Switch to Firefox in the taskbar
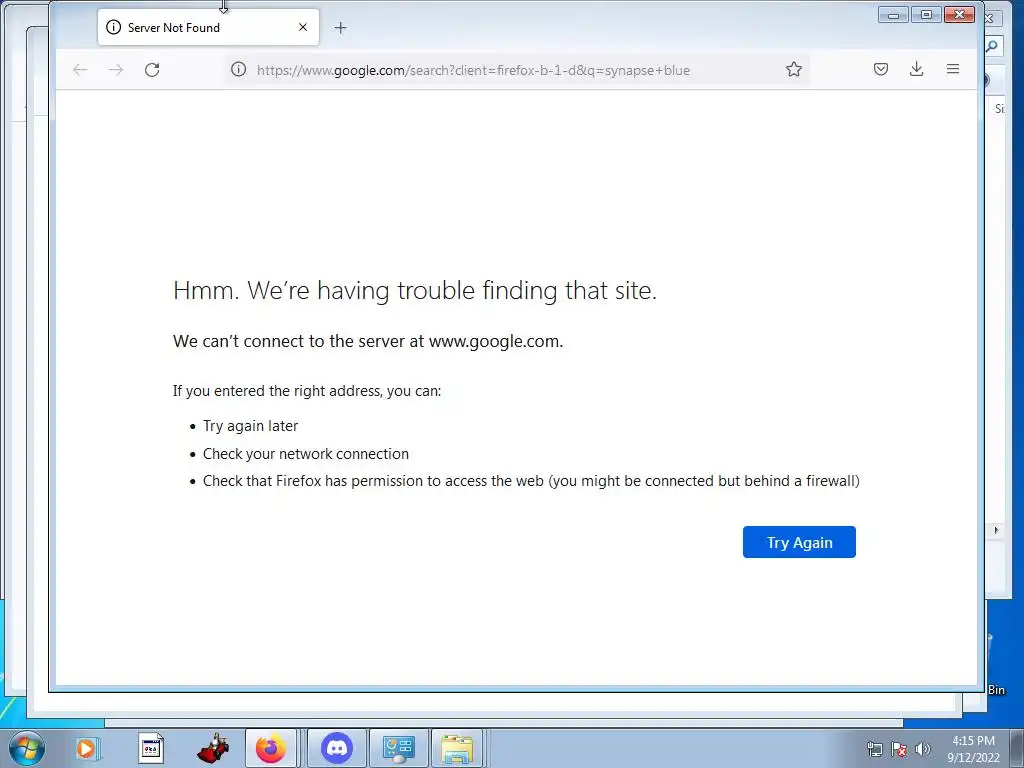1024x768 pixels. coord(271,748)
